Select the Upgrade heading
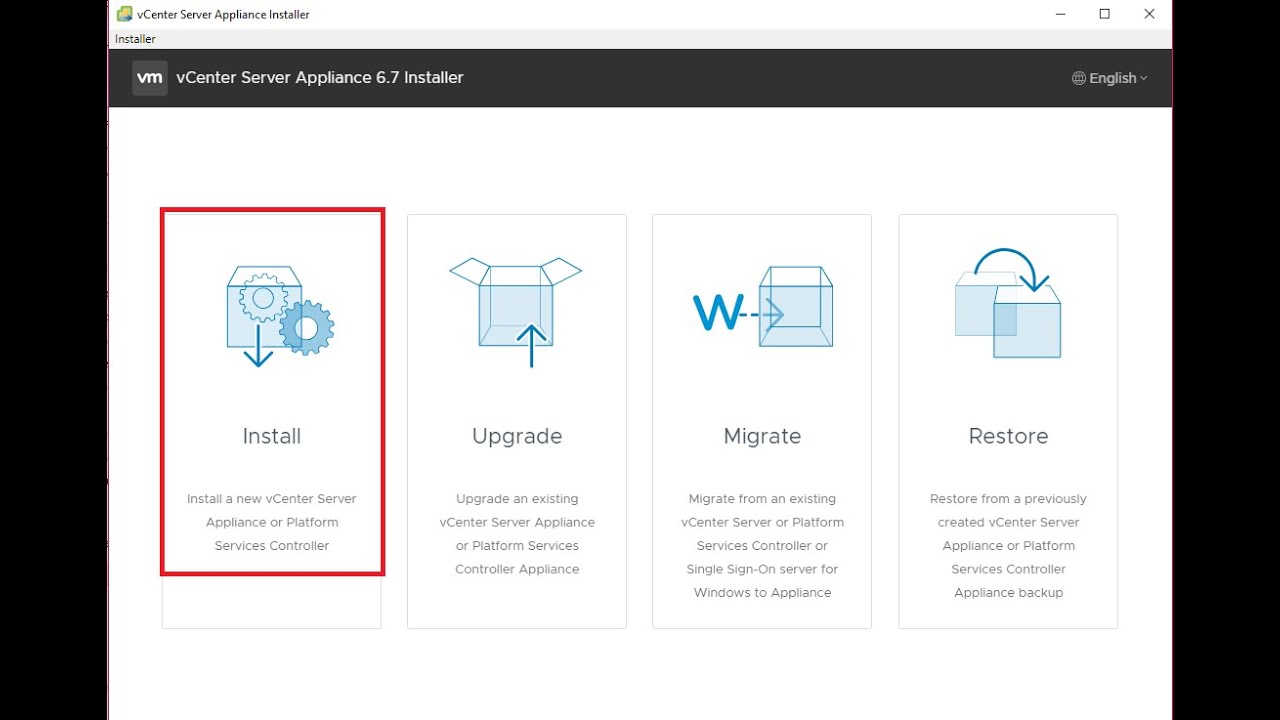This screenshot has width=1280, height=720. click(517, 436)
